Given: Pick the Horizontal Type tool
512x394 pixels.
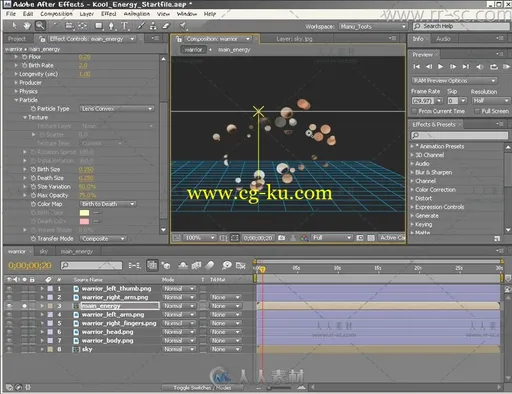Looking at the screenshot, I should click(124, 26).
